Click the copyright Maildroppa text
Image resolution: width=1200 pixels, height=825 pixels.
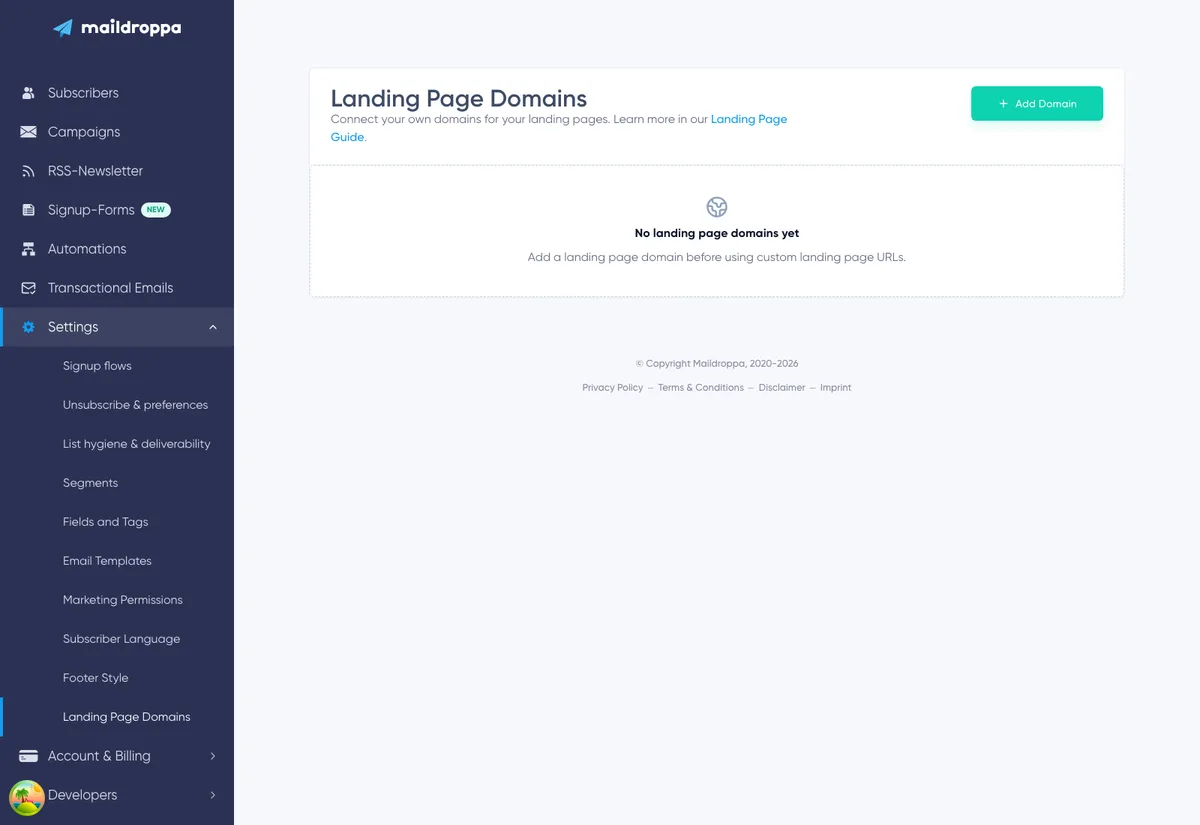[717, 364]
